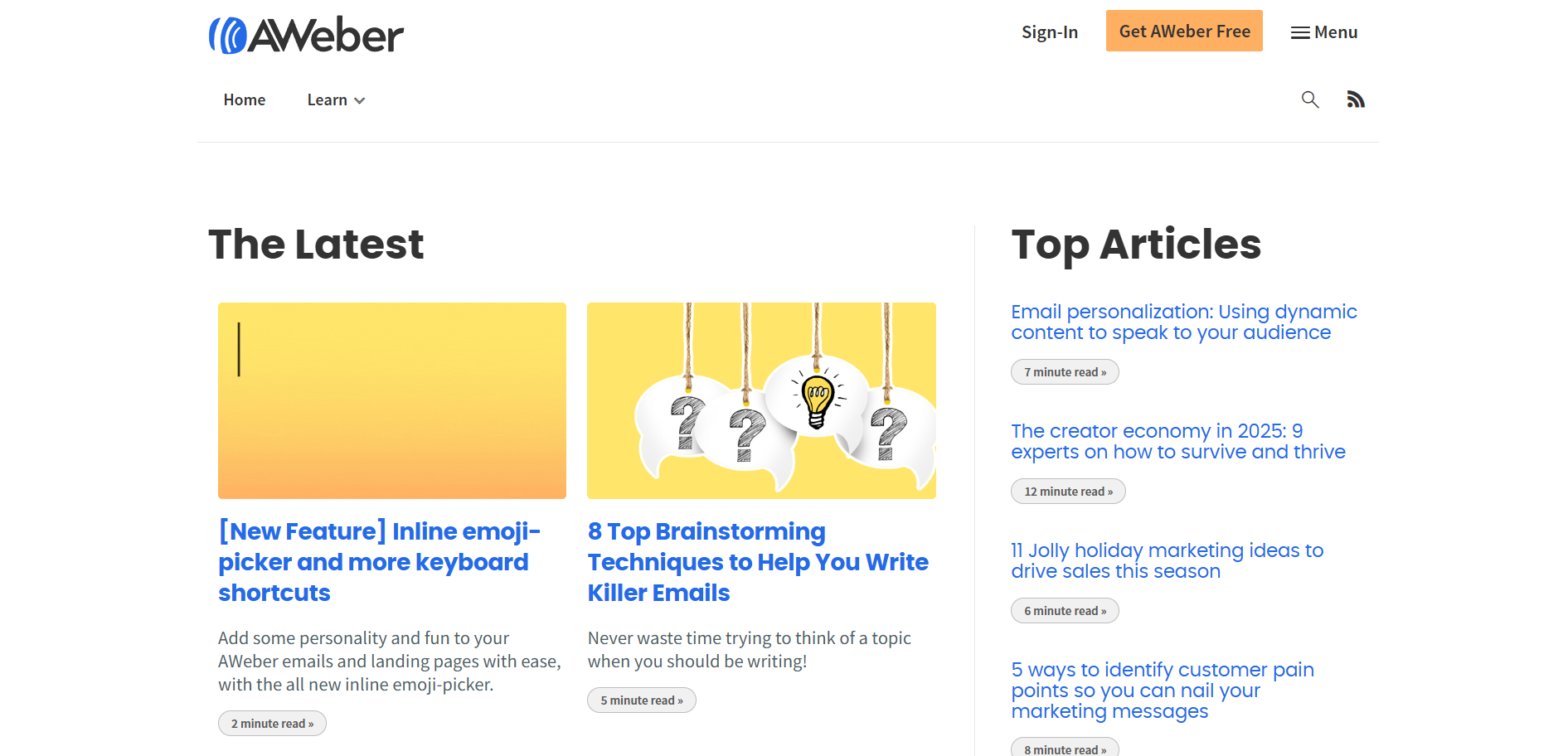Click the orange gradient article thumbnail
Viewport: 1568px width, 756px height.
pos(391,400)
